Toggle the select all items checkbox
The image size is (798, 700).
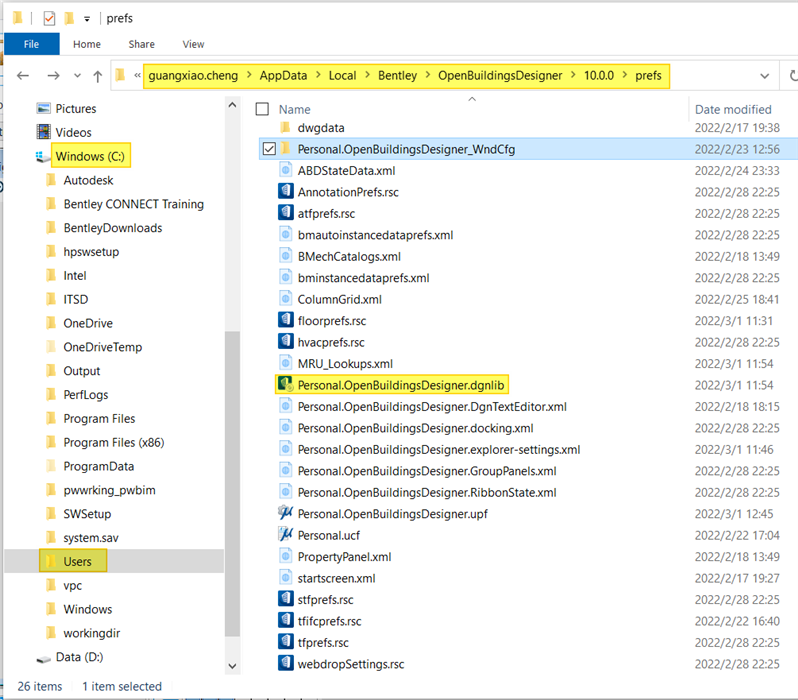(262, 109)
